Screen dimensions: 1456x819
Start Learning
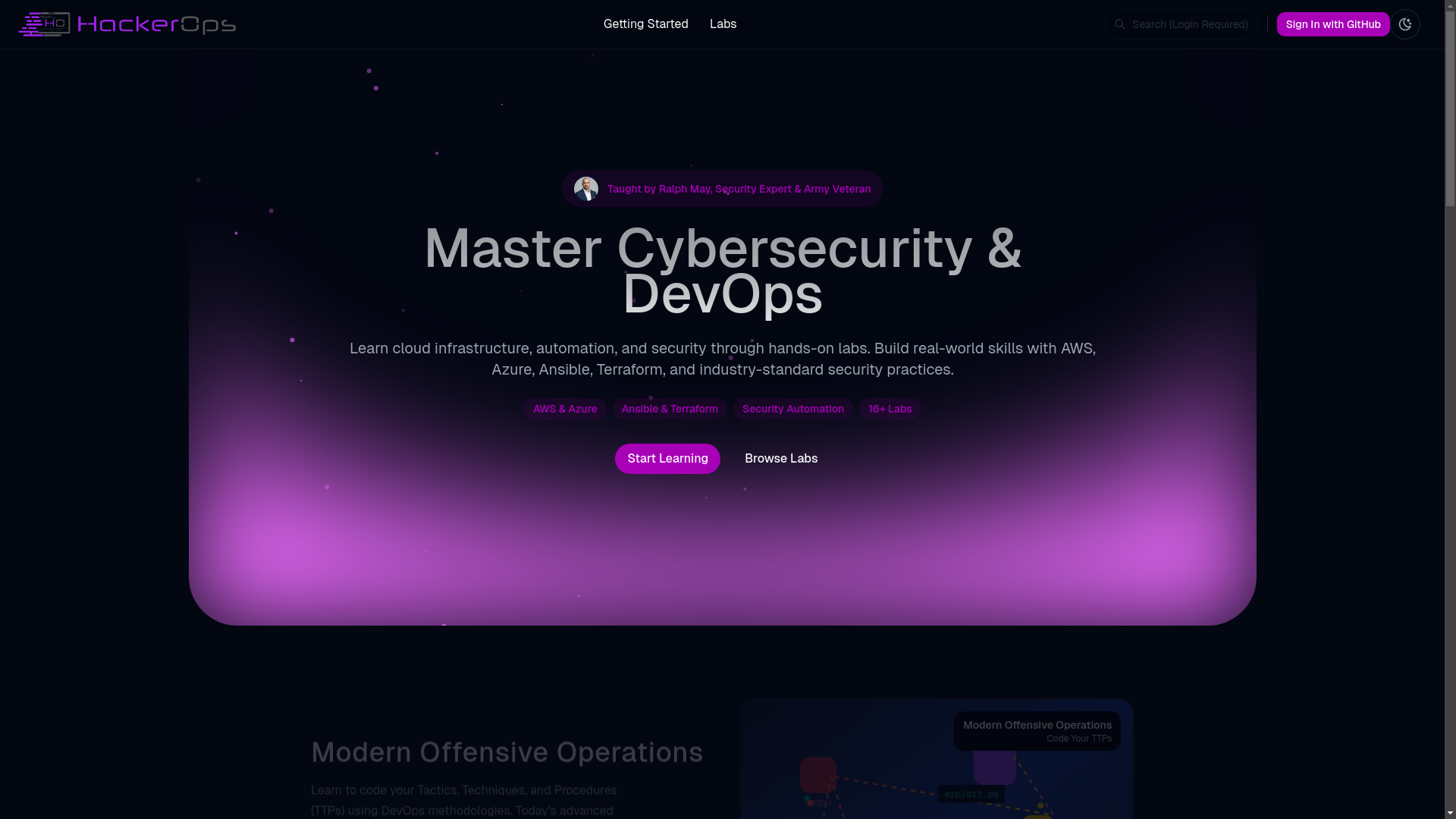(667, 459)
